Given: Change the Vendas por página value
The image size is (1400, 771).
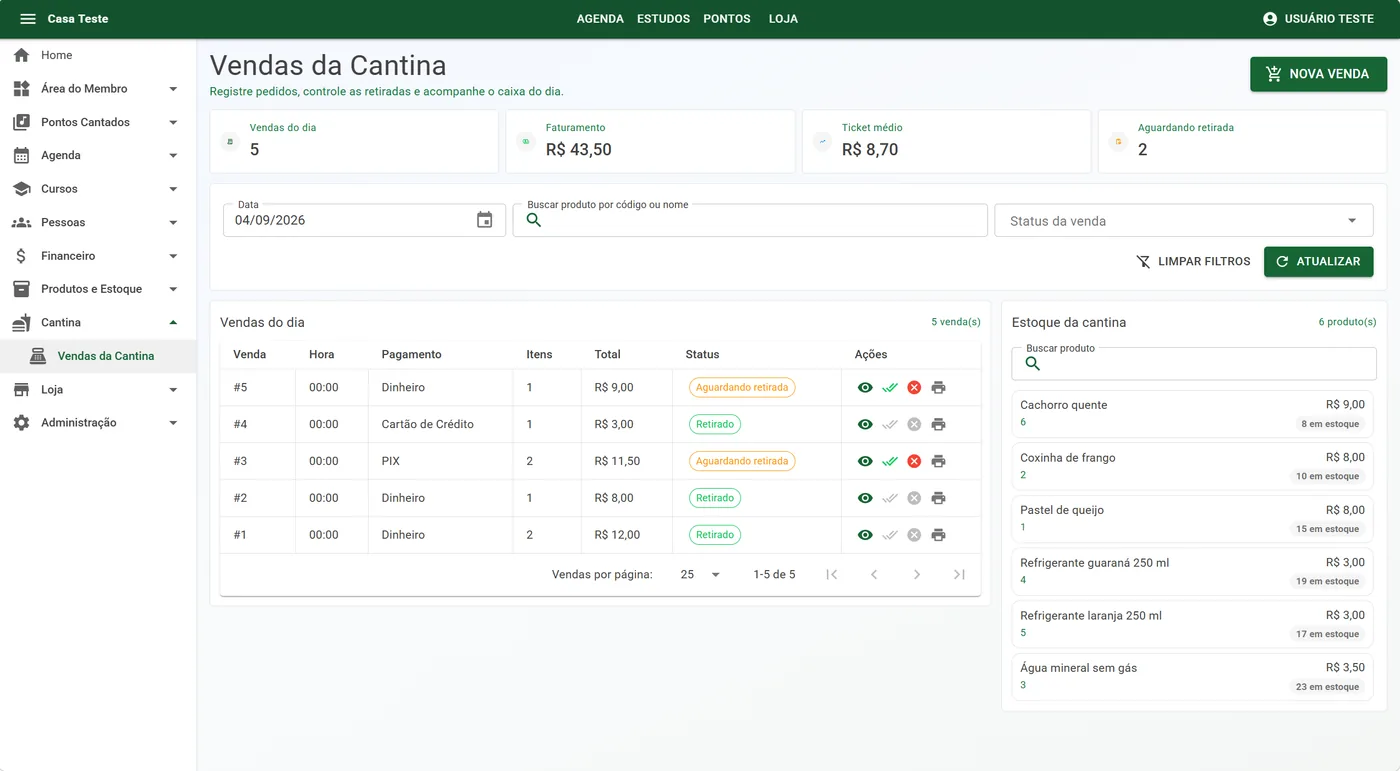Looking at the screenshot, I should click(700, 575).
